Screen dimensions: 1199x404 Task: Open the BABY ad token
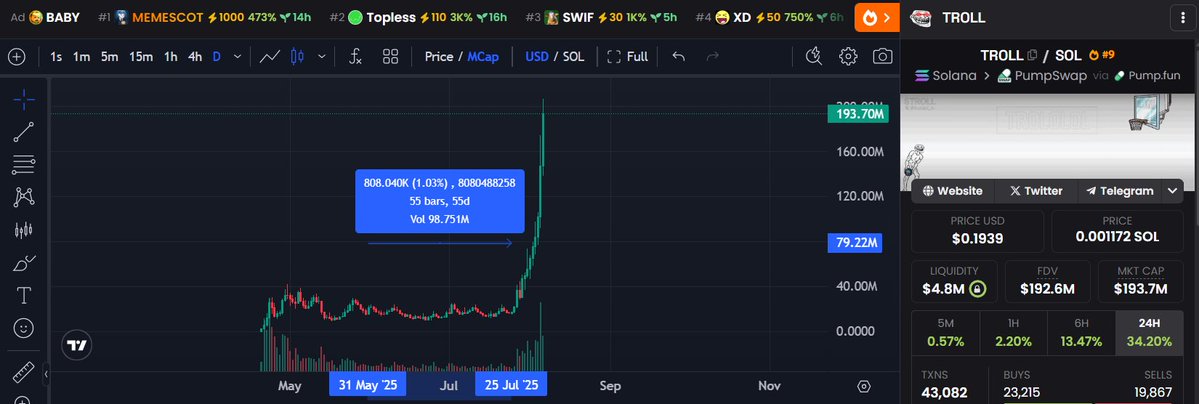(54, 18)
